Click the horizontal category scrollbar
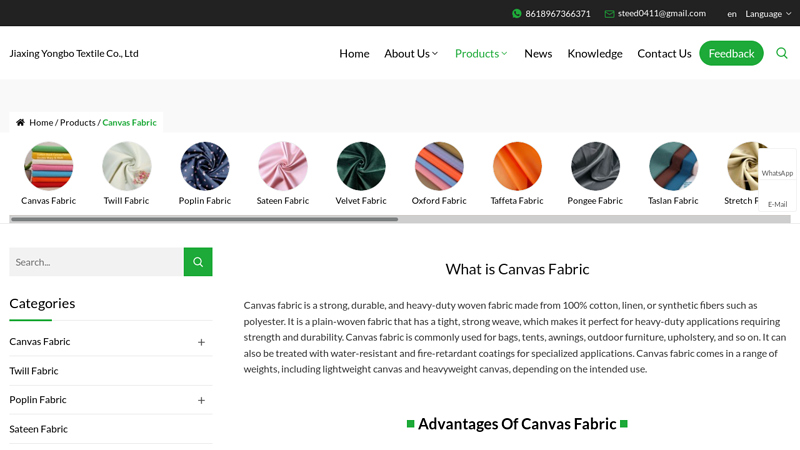This screenshot has width=800, height=450. (x=204, y=219)
